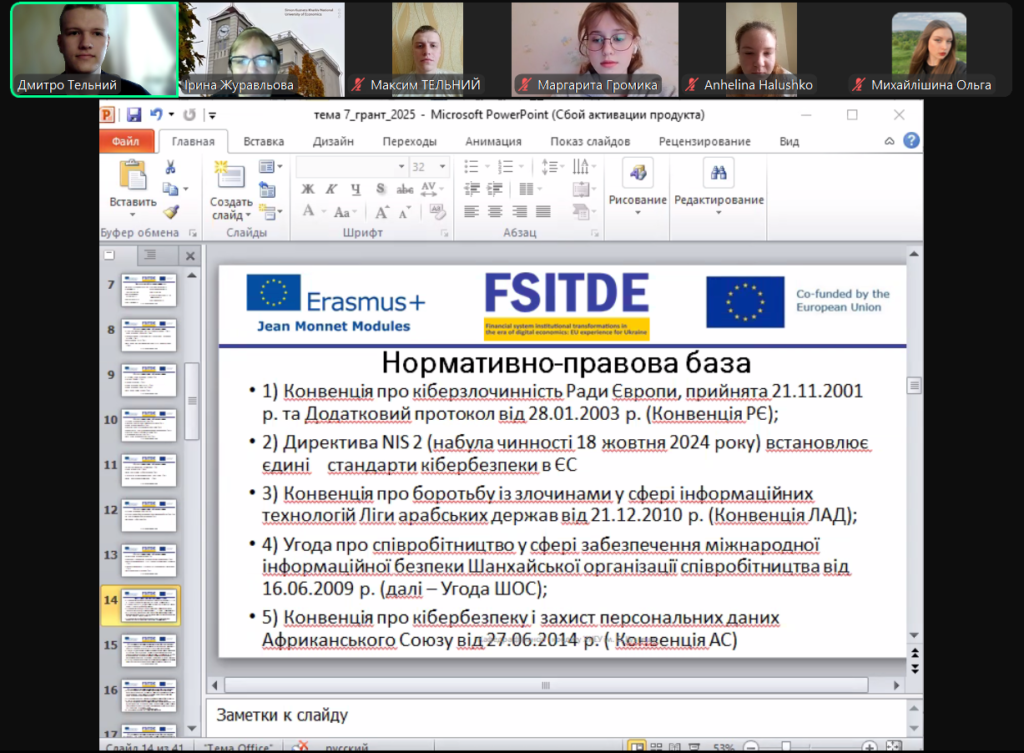Switch to the Рецензирование tab
This screenshot has height=753, width=1024.
[704, 141]
